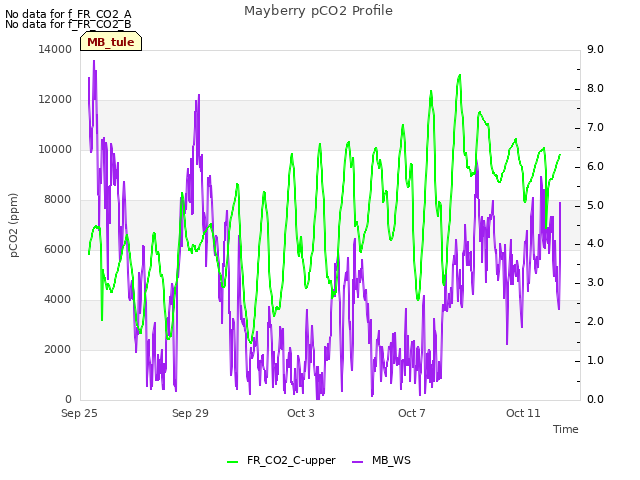Click the MB_WS legend label
Screen dimensions: 640x480
pyautogui.click(x=391, y=460)
